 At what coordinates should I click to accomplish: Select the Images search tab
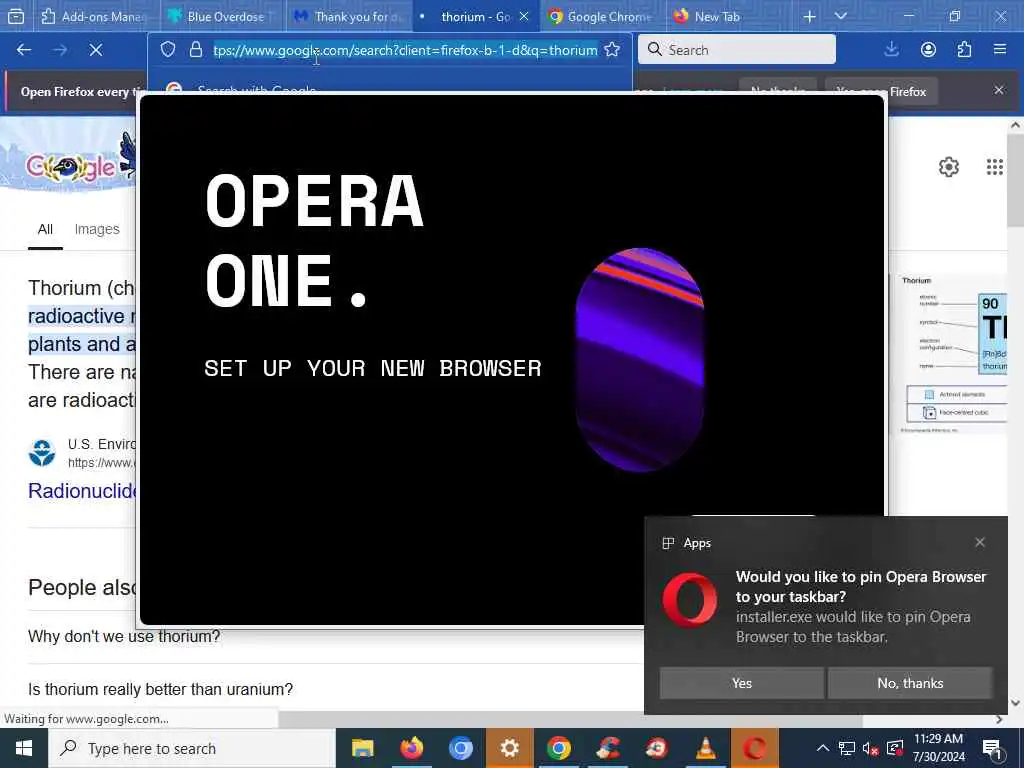[97, 229]
